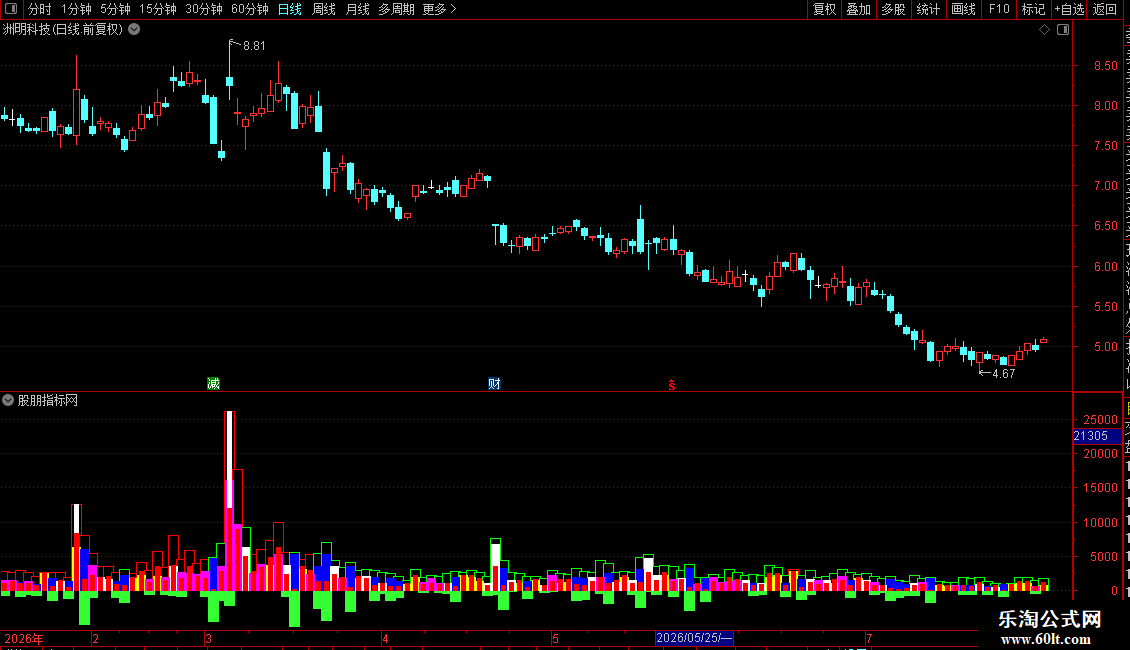The image size is (1130, 650).
Task: Click the 5.00 price axis label
Action: pyautogui.click(x=1105, y=347)
